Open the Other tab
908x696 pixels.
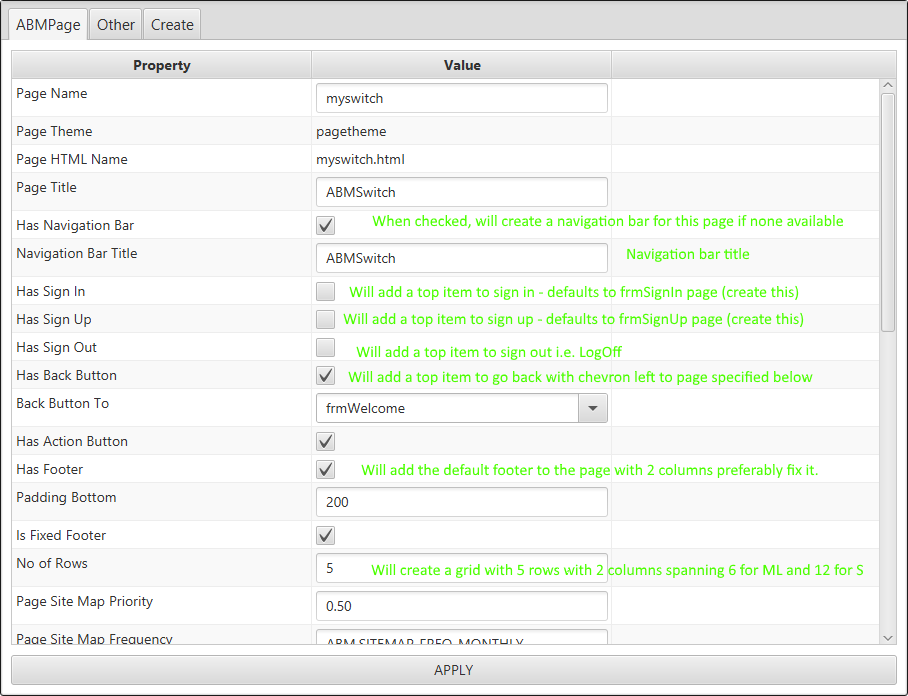[116, 25]
